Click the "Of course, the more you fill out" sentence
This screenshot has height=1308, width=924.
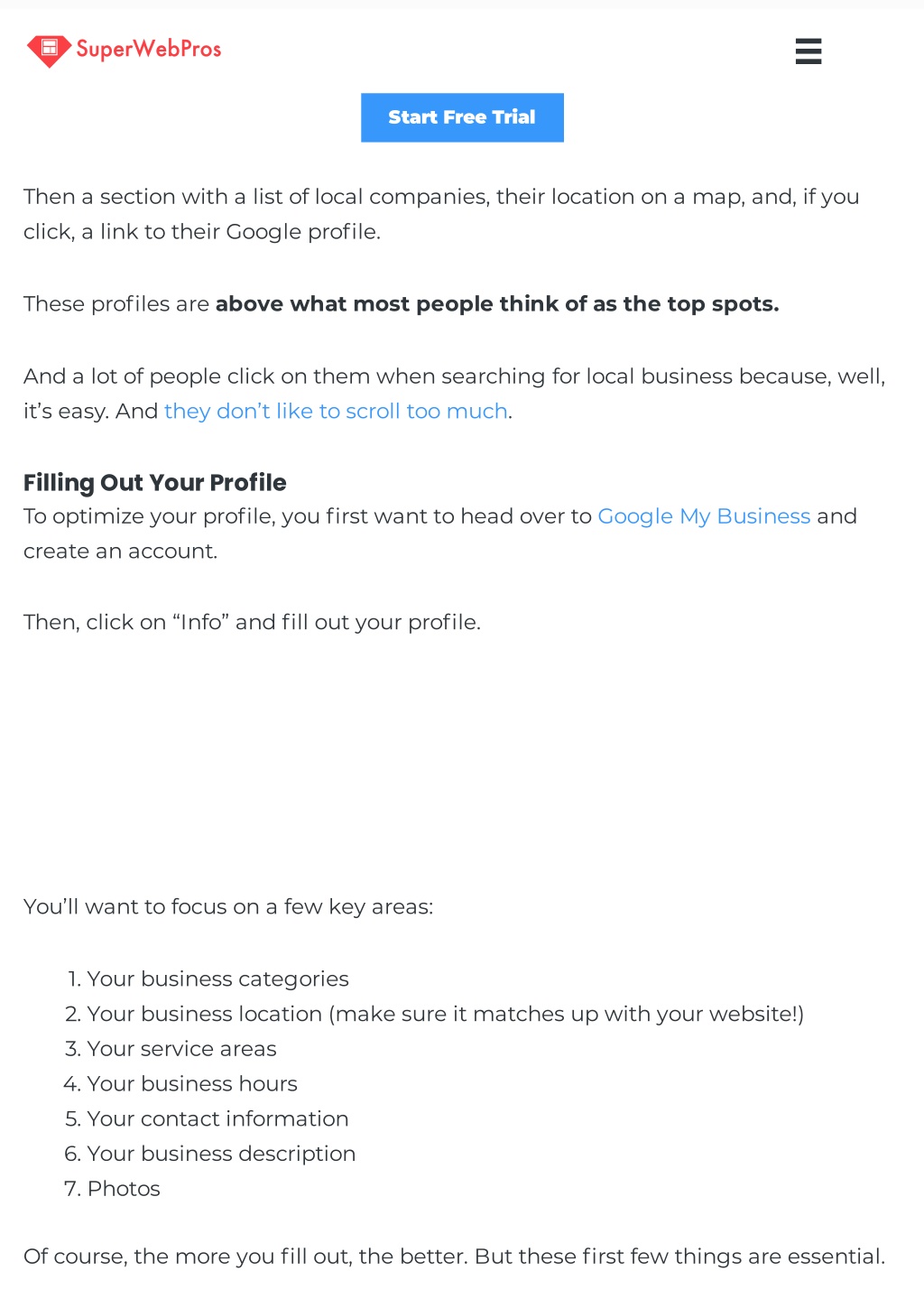[454, 1257]
